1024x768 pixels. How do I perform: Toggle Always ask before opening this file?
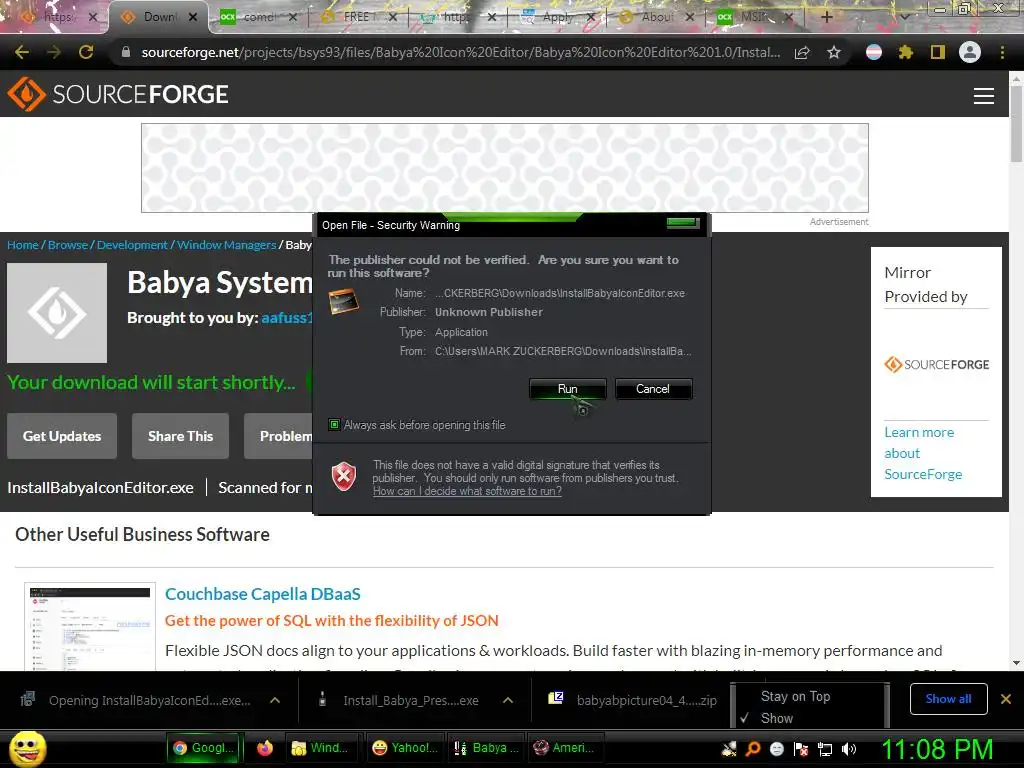coord(334,425)
